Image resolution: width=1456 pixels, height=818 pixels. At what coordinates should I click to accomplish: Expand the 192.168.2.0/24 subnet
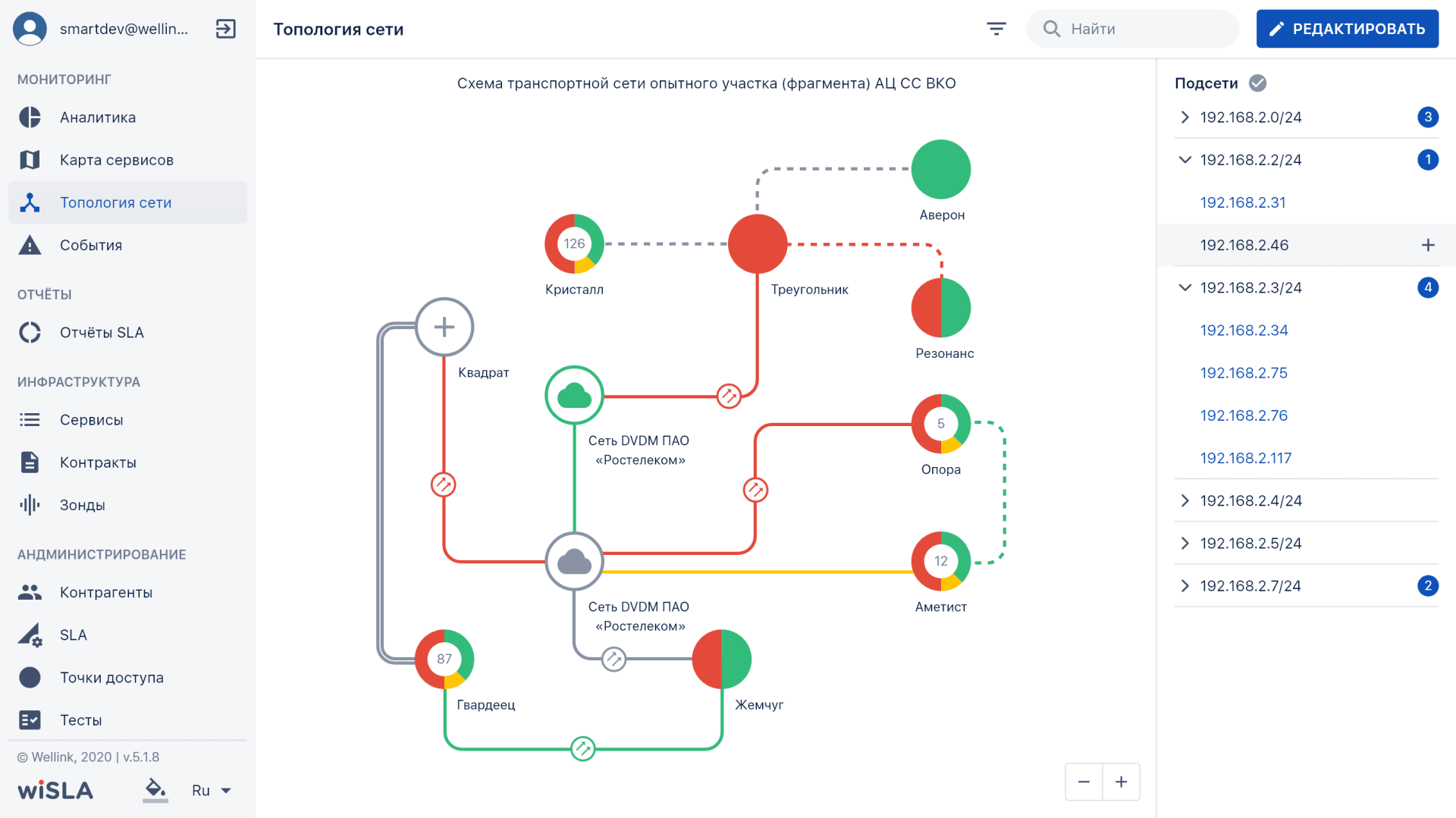[x=1185, y=118]
